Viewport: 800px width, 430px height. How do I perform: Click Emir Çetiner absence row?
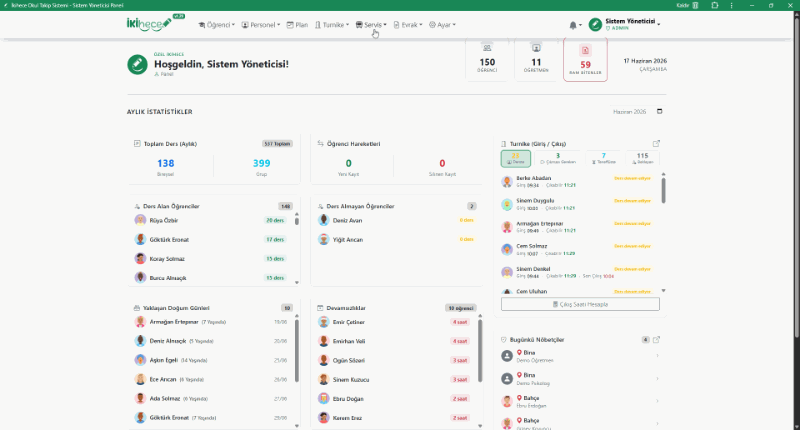[395, 322]
